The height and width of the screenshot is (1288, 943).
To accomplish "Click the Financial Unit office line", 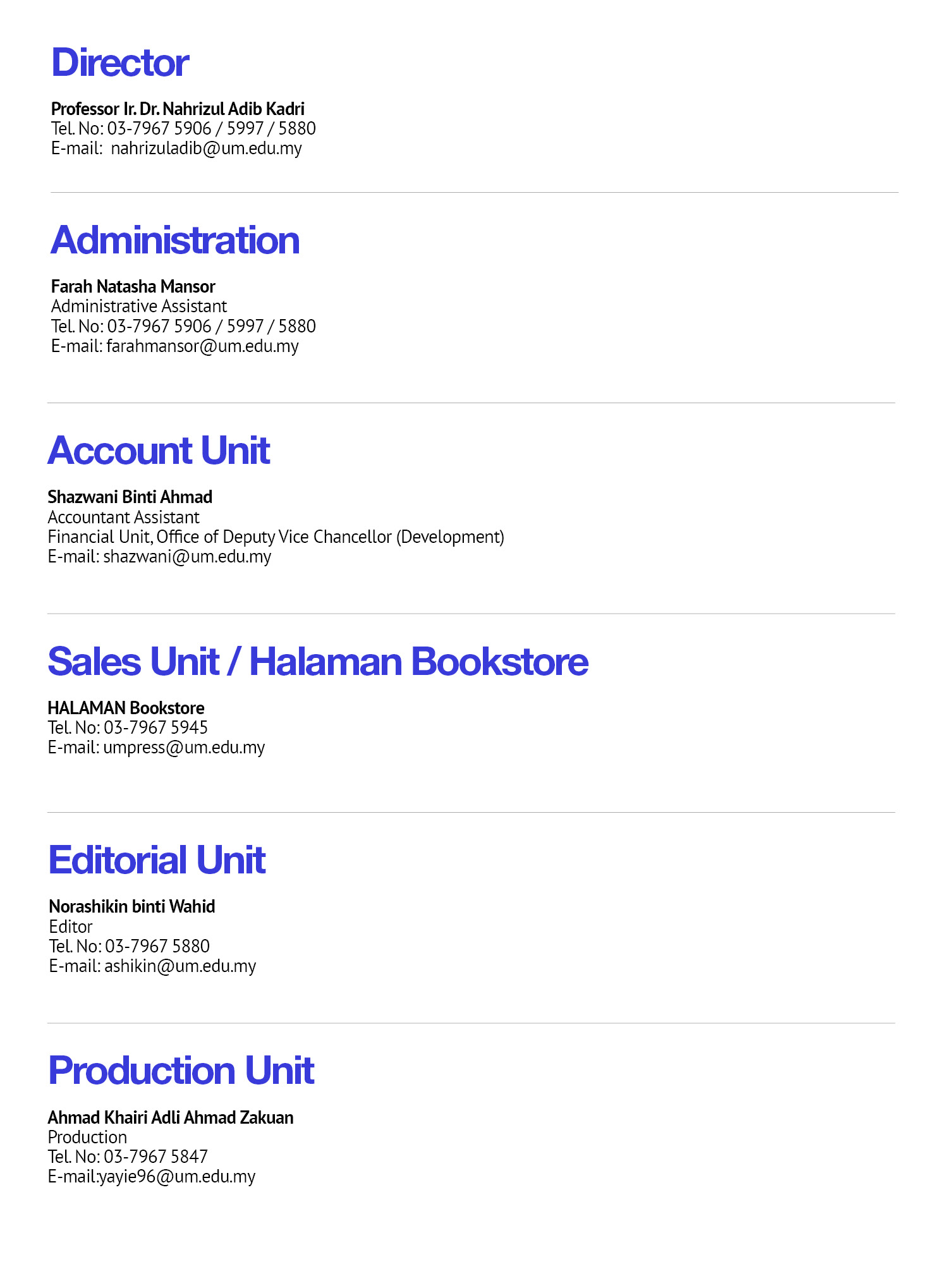I will (x=276, y=537).
